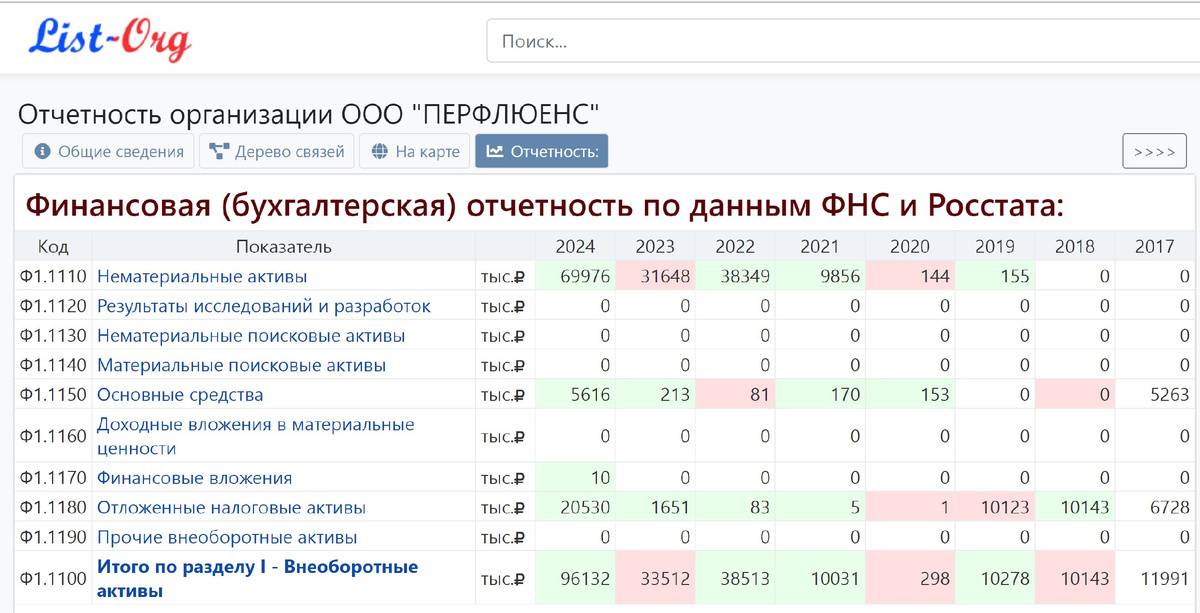The image size is (1200, 613).
Task: Click the value 10278 total cell
Action: click(x=995, y=579)
